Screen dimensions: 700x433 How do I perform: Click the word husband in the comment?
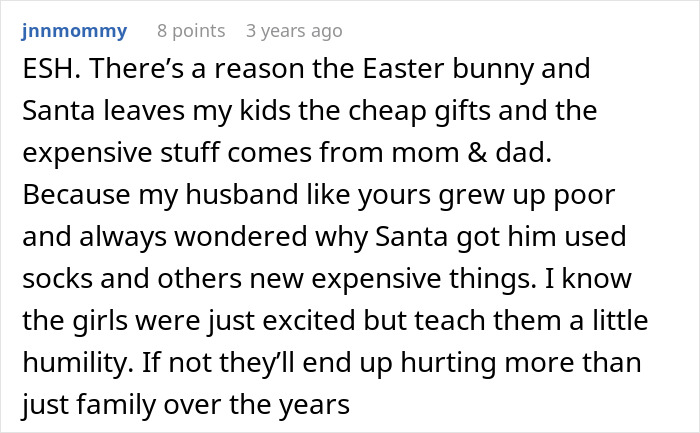pyautogui.click(x=242, y=195)
